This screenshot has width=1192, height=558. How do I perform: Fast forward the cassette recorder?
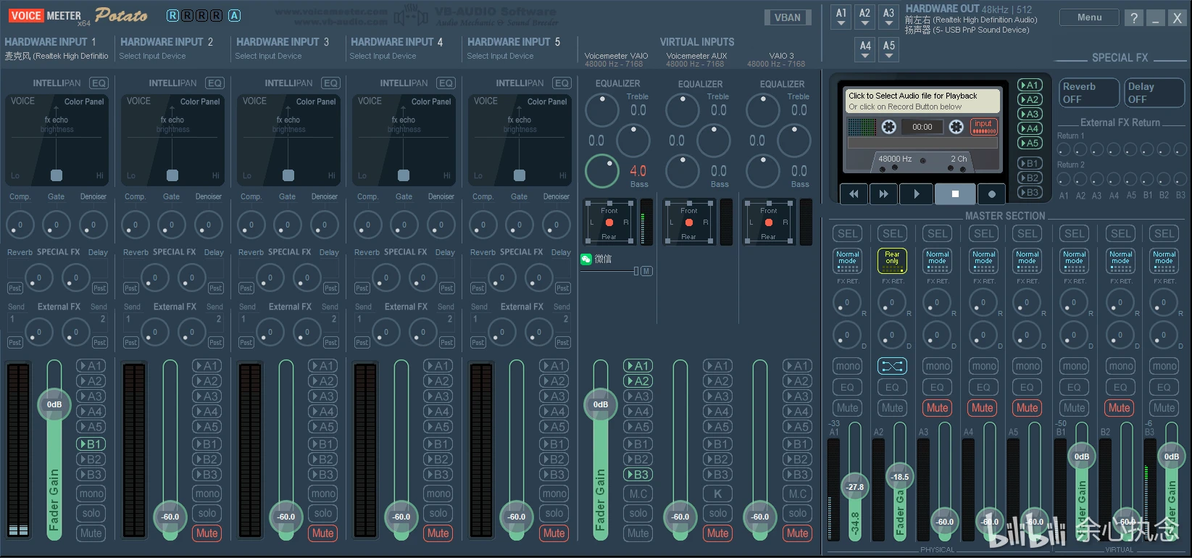tap(883, 194)
